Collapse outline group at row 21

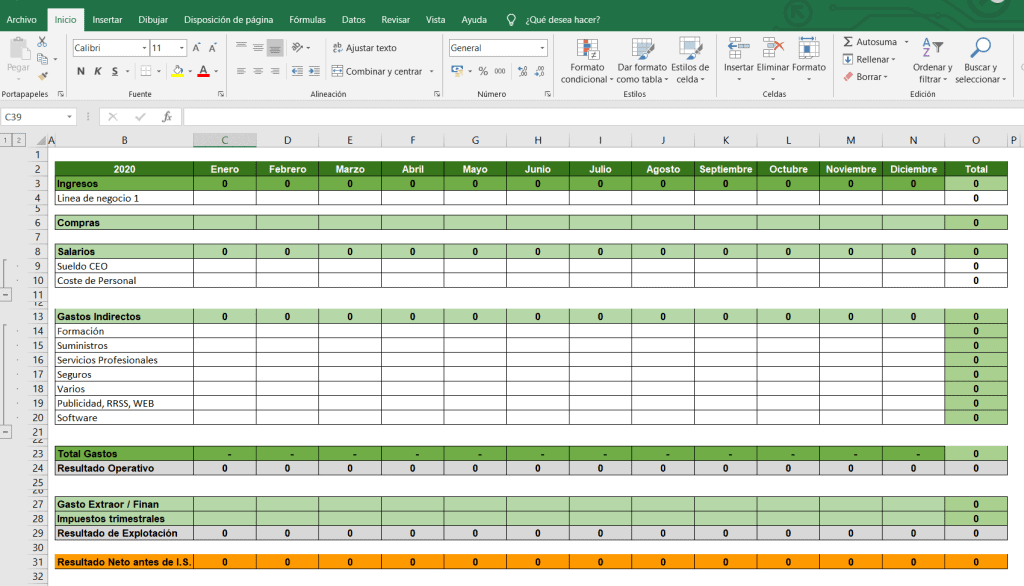[5, 432]
